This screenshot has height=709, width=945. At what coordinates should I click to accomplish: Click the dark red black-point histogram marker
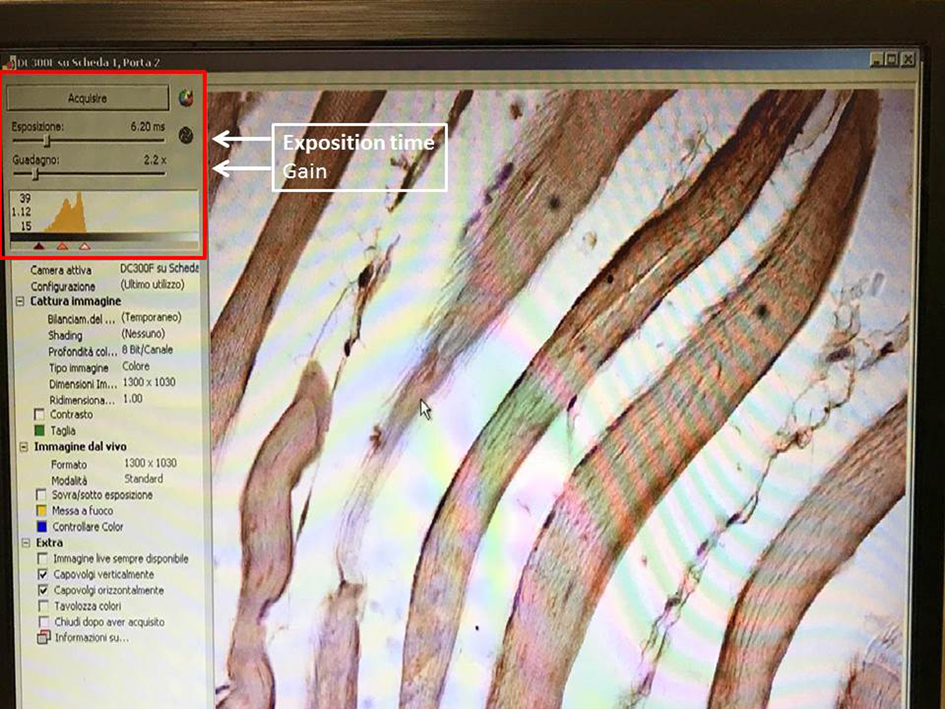pyautogui.click(x=39, y=246)
